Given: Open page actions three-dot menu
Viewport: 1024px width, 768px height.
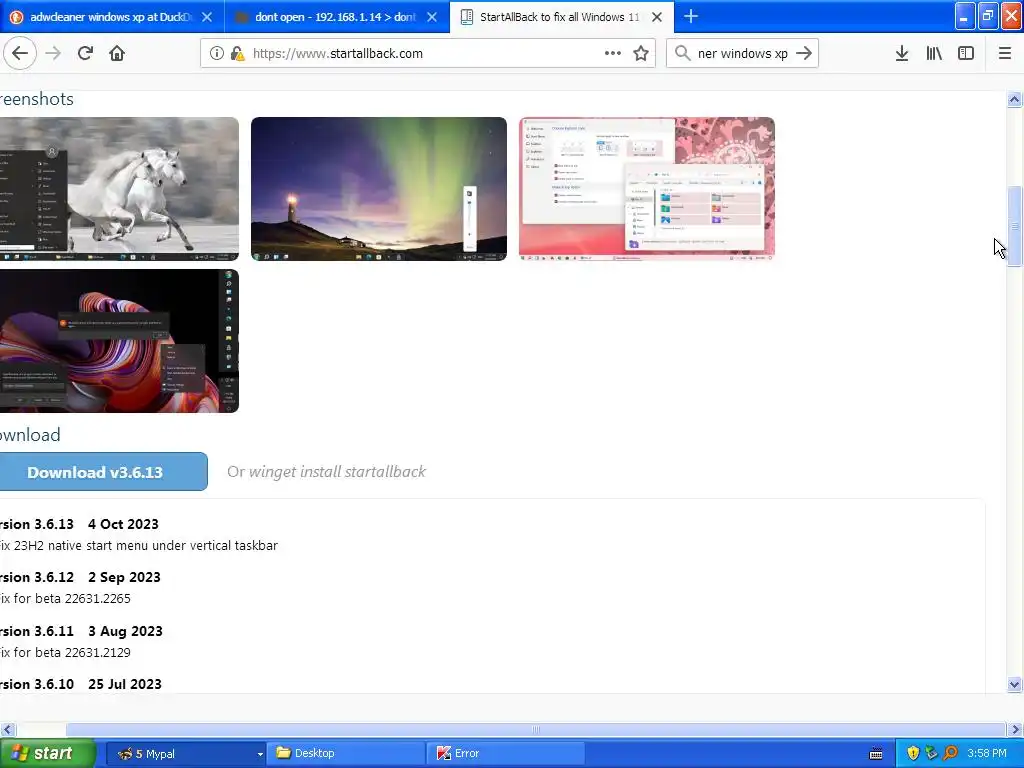Looking at the screenshot, I should [x=613, y=54].
